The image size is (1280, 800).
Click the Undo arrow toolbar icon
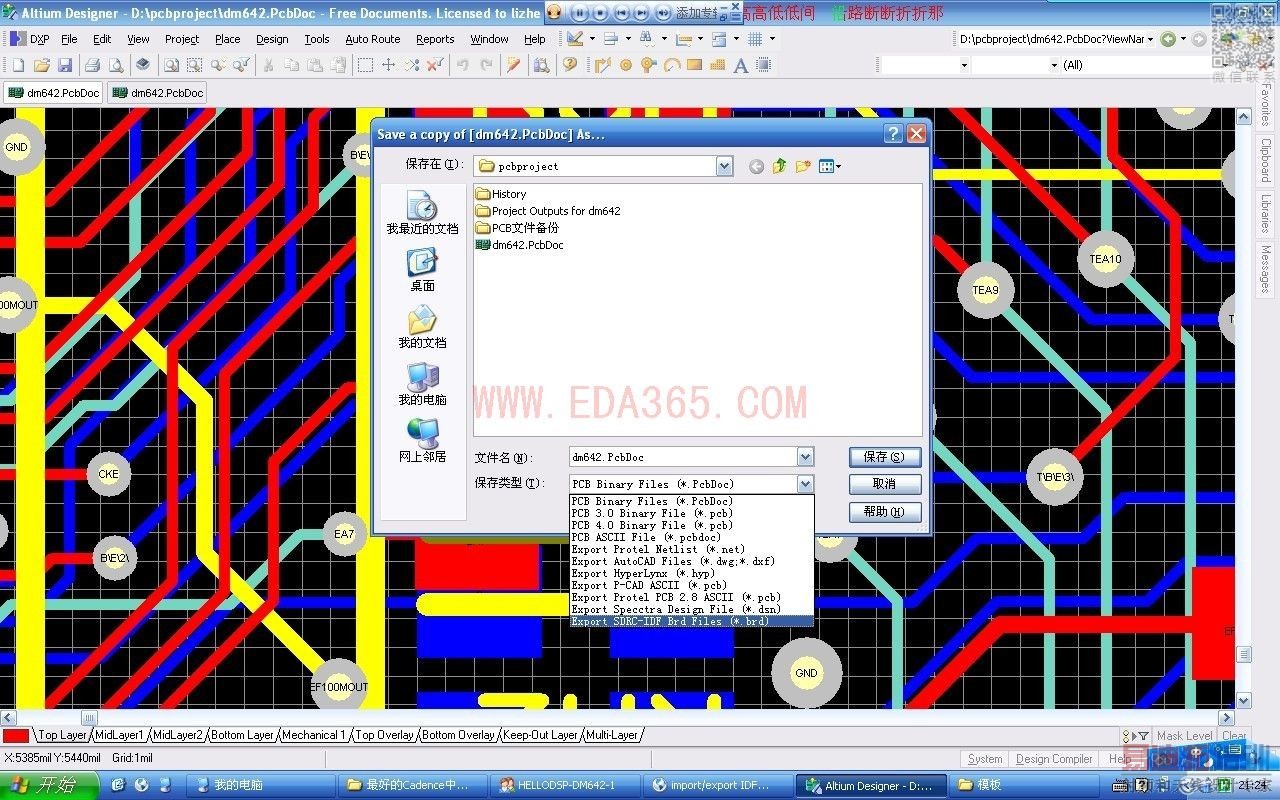point(463,65)
